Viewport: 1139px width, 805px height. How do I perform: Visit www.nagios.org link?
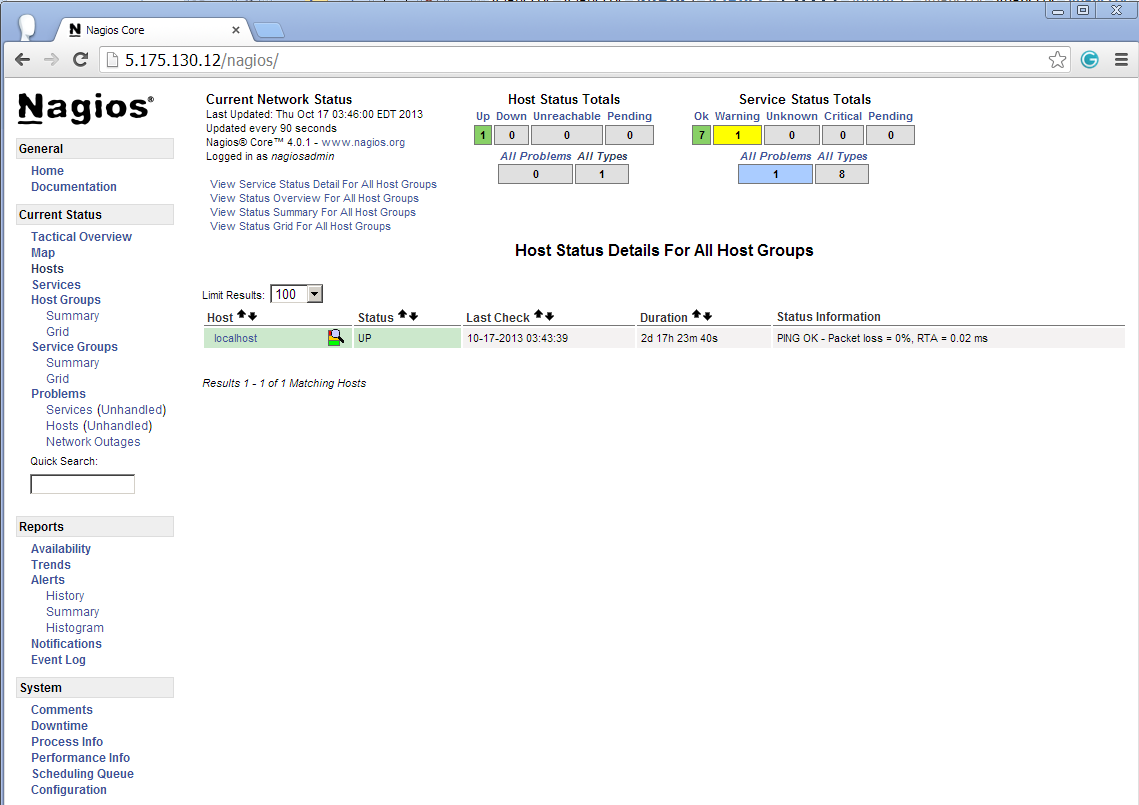click(363, 142)
